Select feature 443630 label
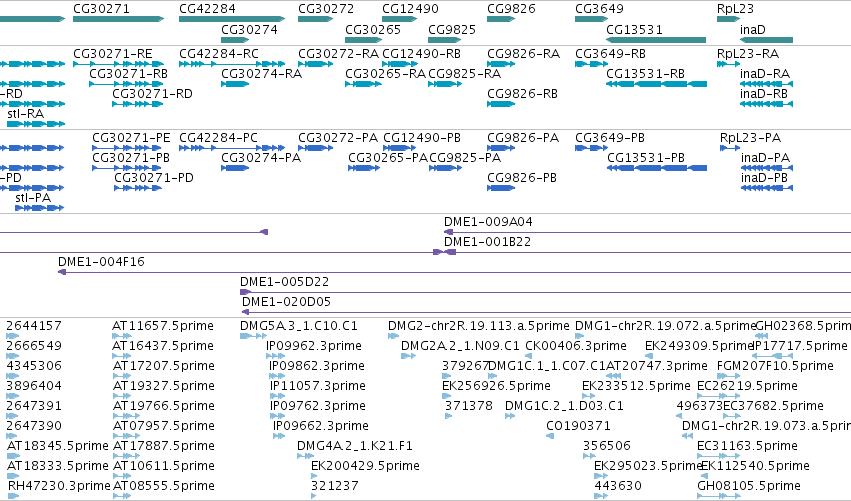Viewport: 851px width, 501px height. 618,486
